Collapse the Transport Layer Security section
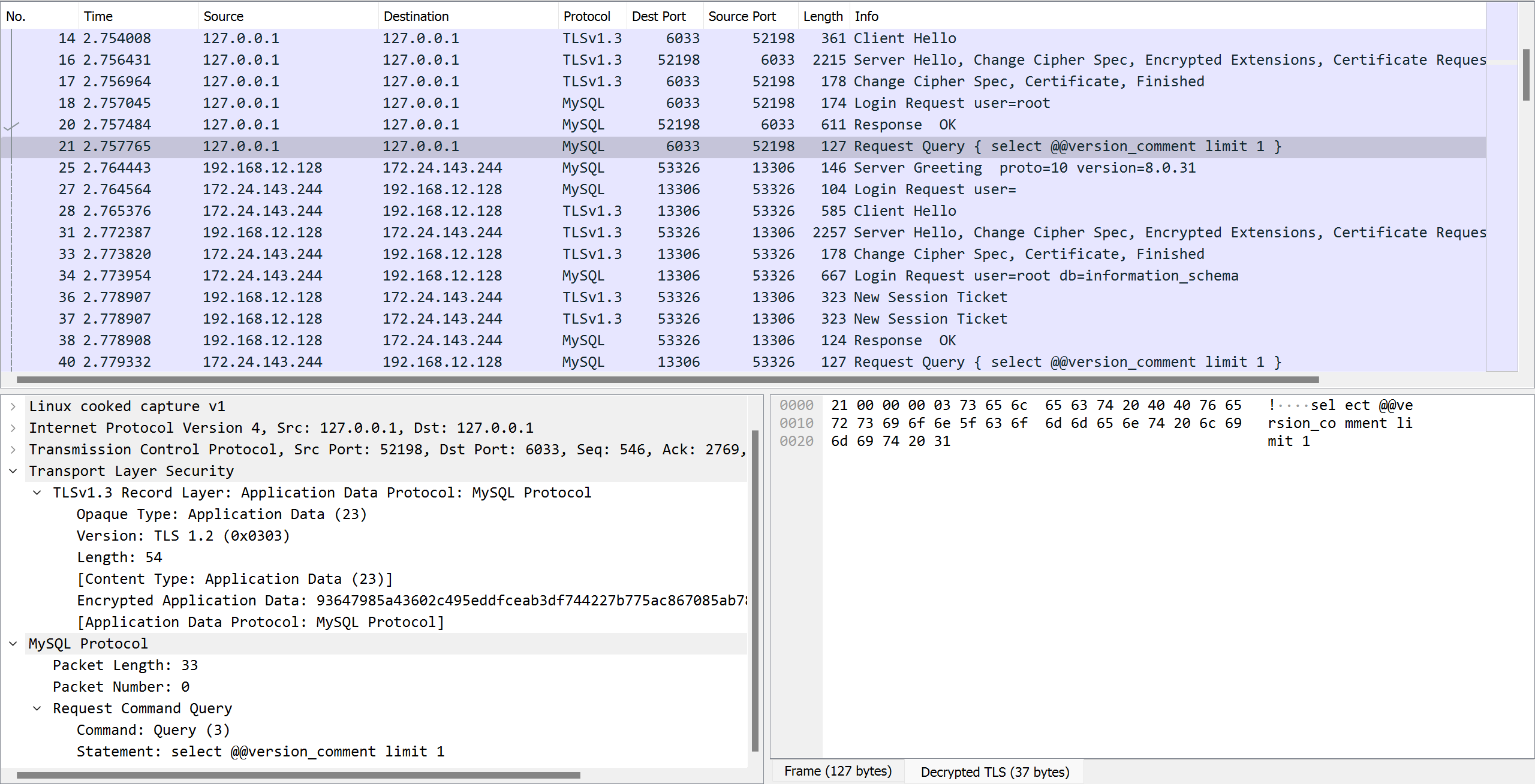The height and width of the screenshot is (784, 1535). (13, 471)
